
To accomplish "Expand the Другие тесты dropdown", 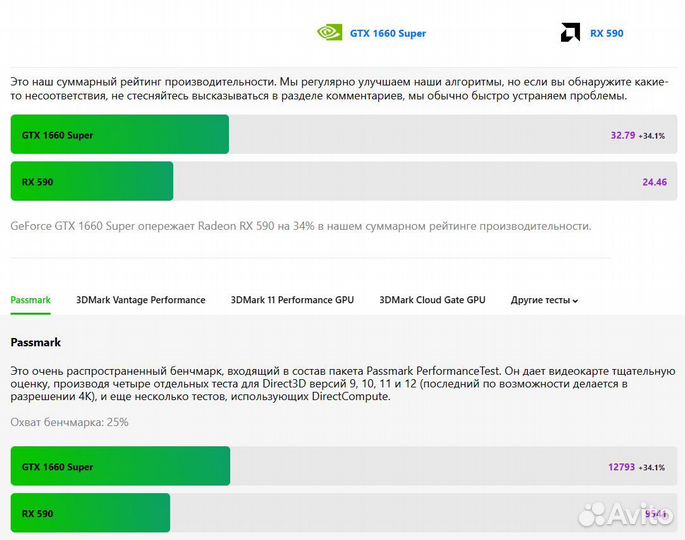I will 544,300.
